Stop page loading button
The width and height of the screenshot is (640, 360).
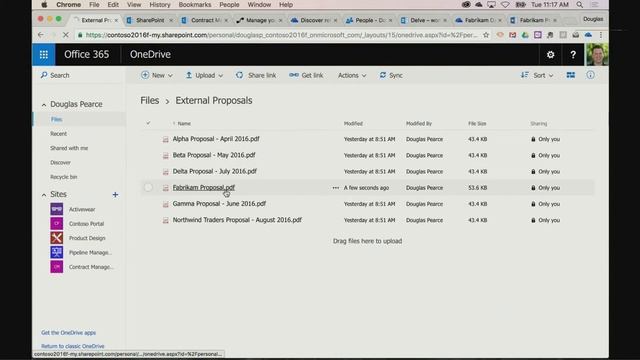click(x=65, y=35)
